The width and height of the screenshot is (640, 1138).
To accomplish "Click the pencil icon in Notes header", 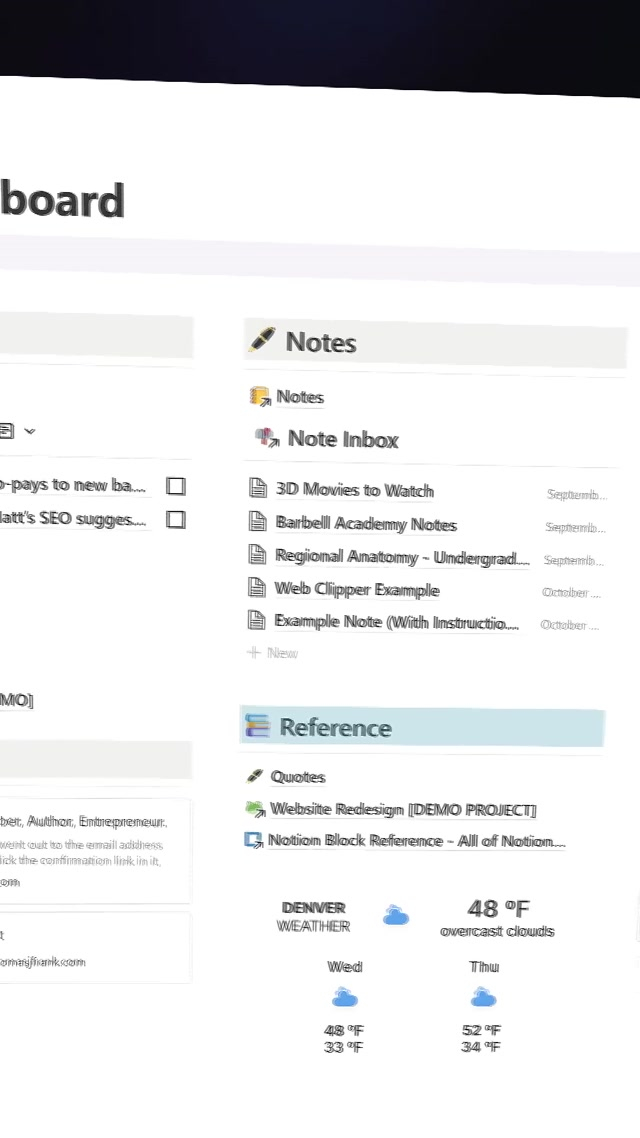I will [x=260, y=340].
